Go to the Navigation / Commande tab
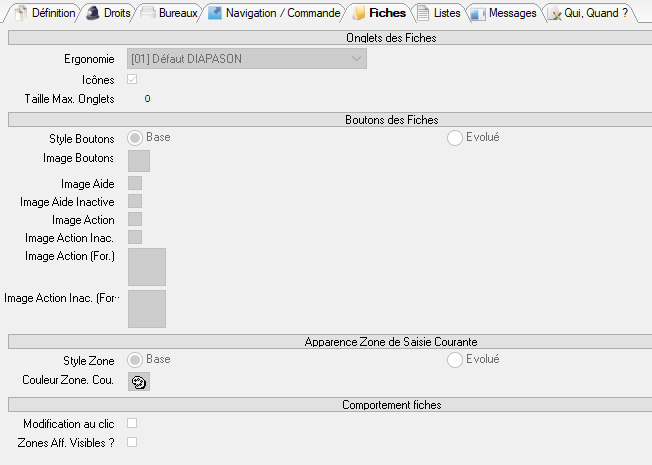This screenshot has width=652, height=465. point(270,13)
